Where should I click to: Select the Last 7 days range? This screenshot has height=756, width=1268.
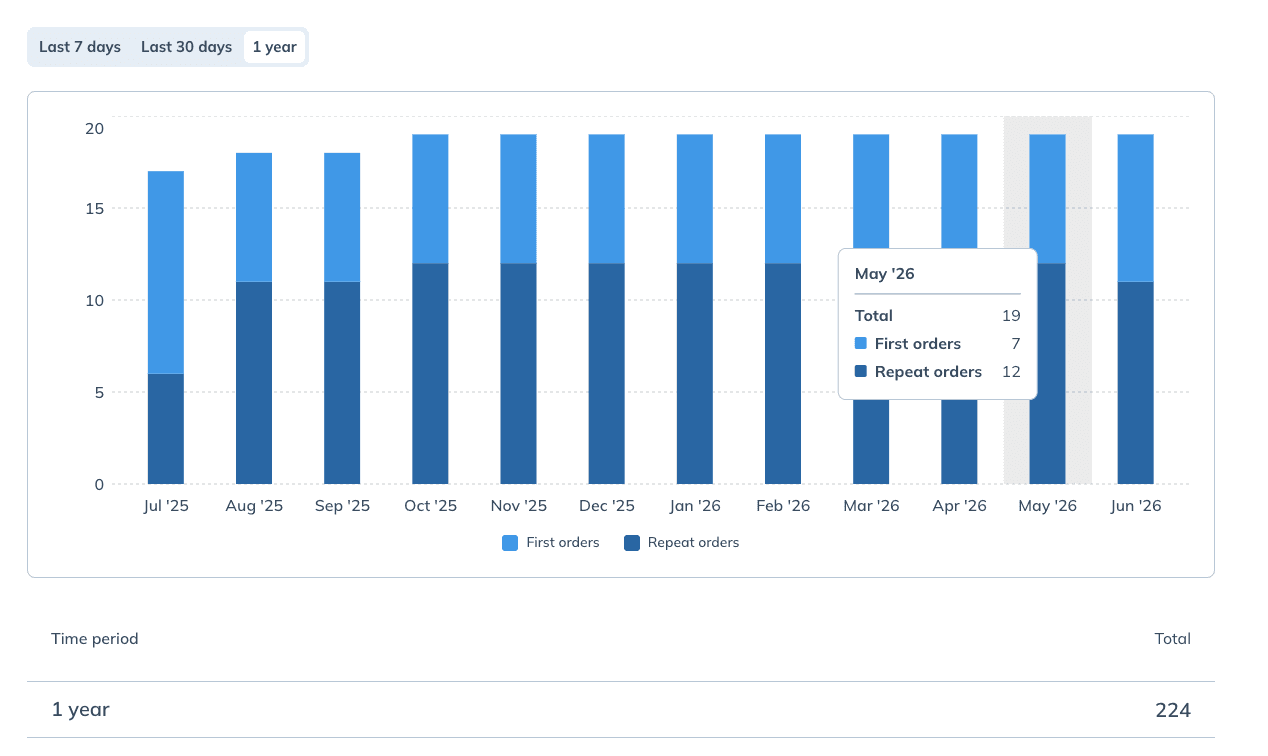click(80, 47)
